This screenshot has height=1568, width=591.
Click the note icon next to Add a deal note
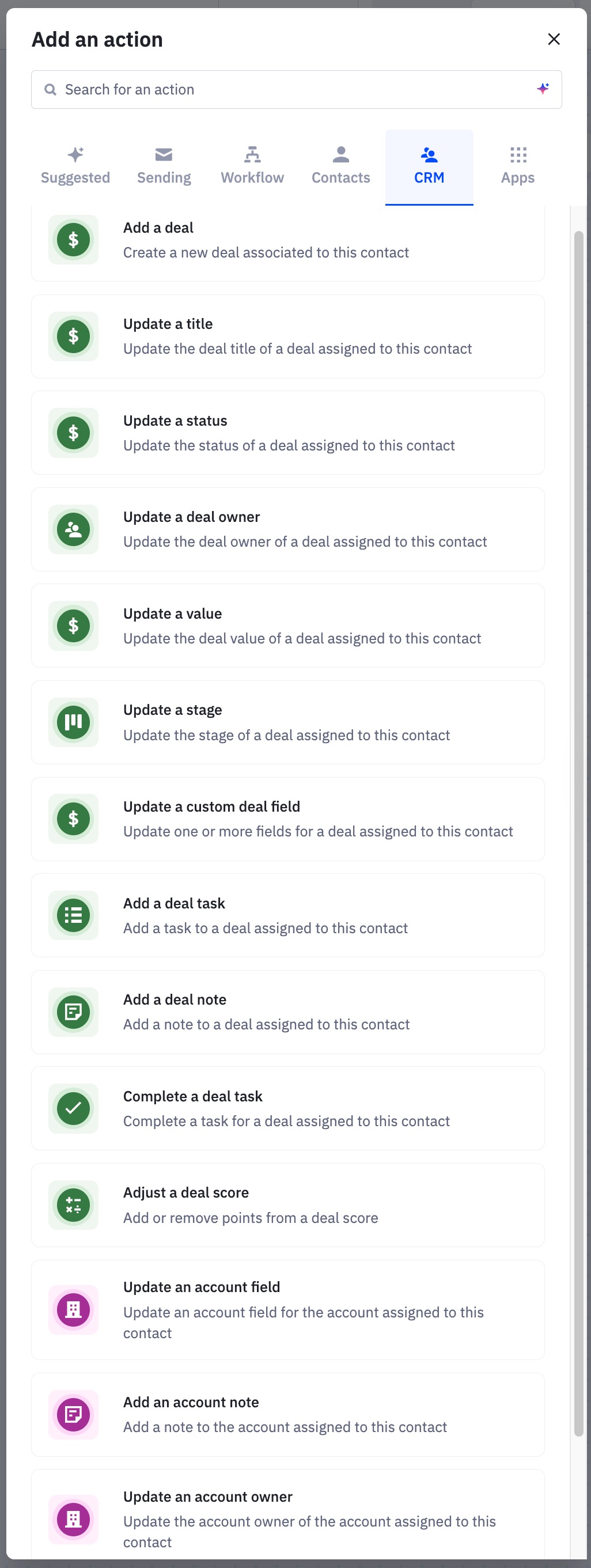point(73,1012)
